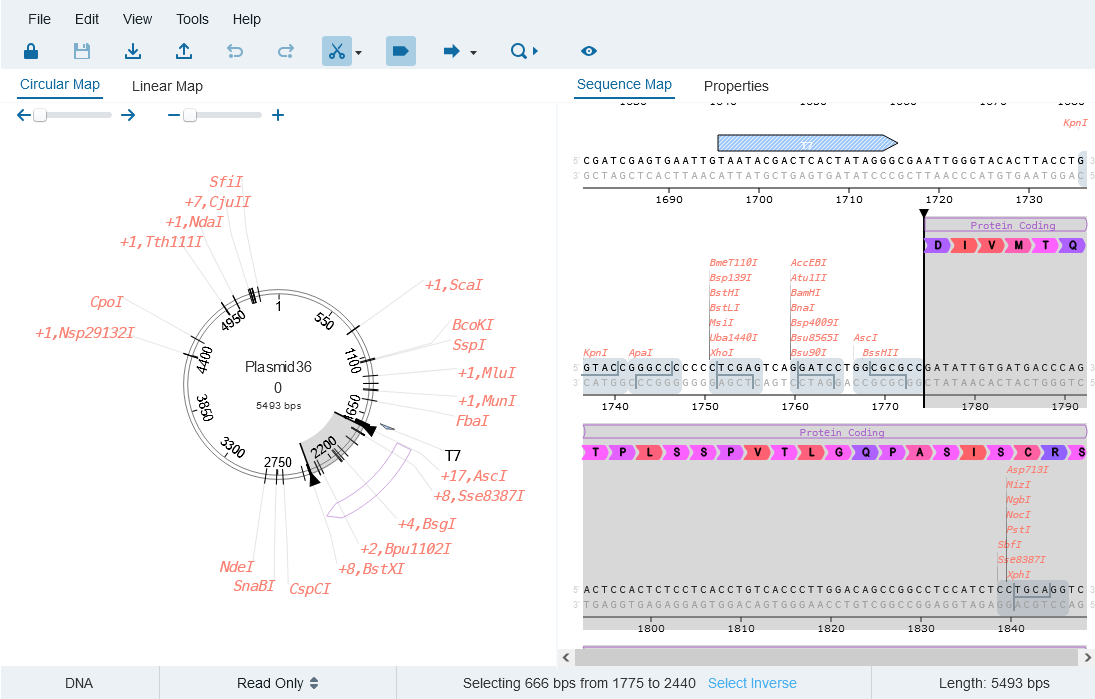Click the lock icon in the toolbar
This screenshot has height=699, width=1095.
(x=30, y=50)
